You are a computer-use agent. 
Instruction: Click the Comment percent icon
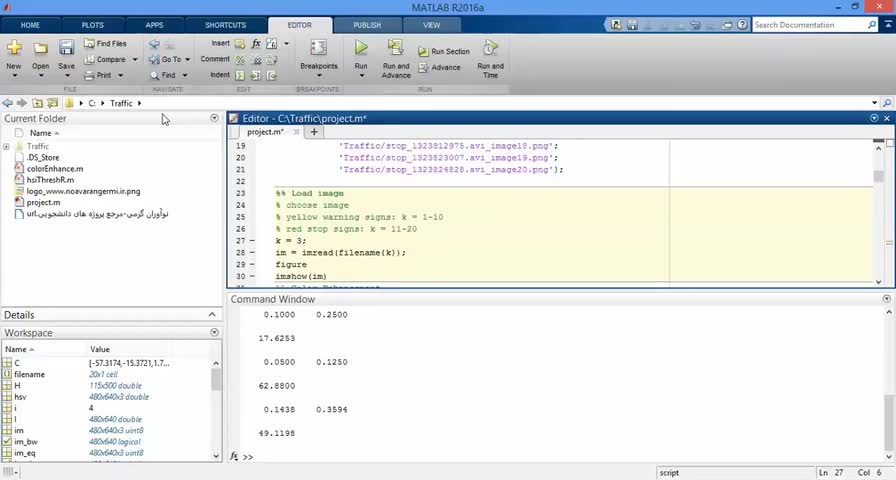point(240,59)
